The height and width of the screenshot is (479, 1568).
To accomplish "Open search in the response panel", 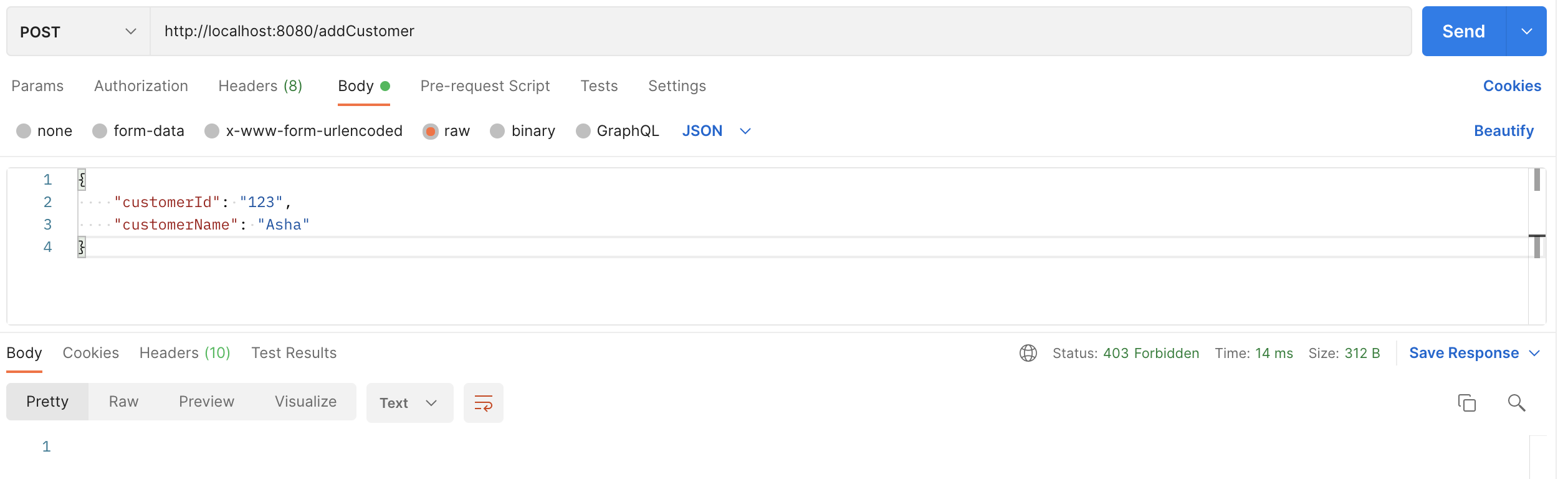I will tap(1518, 404).
